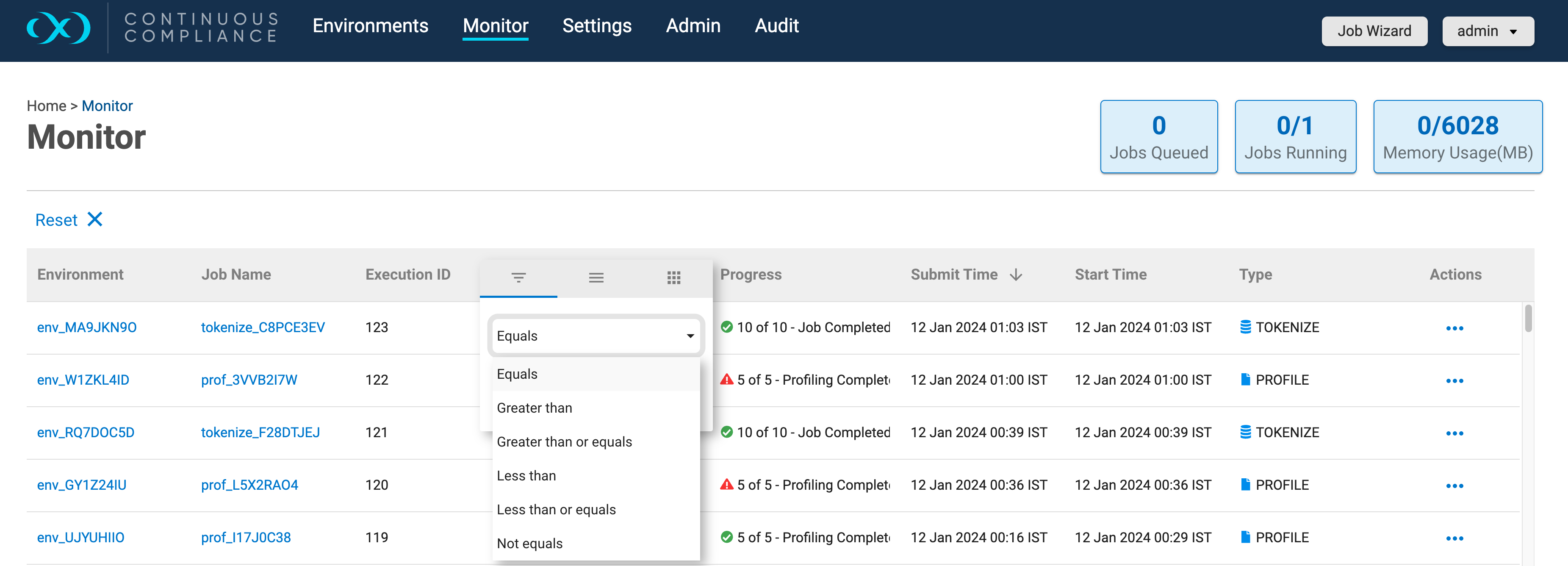This screenshot has width=1568, height=566.
Task: Click PROFILE file icon in prof_L5X2RAO4 row
Action: click(x=1245, y=485)
